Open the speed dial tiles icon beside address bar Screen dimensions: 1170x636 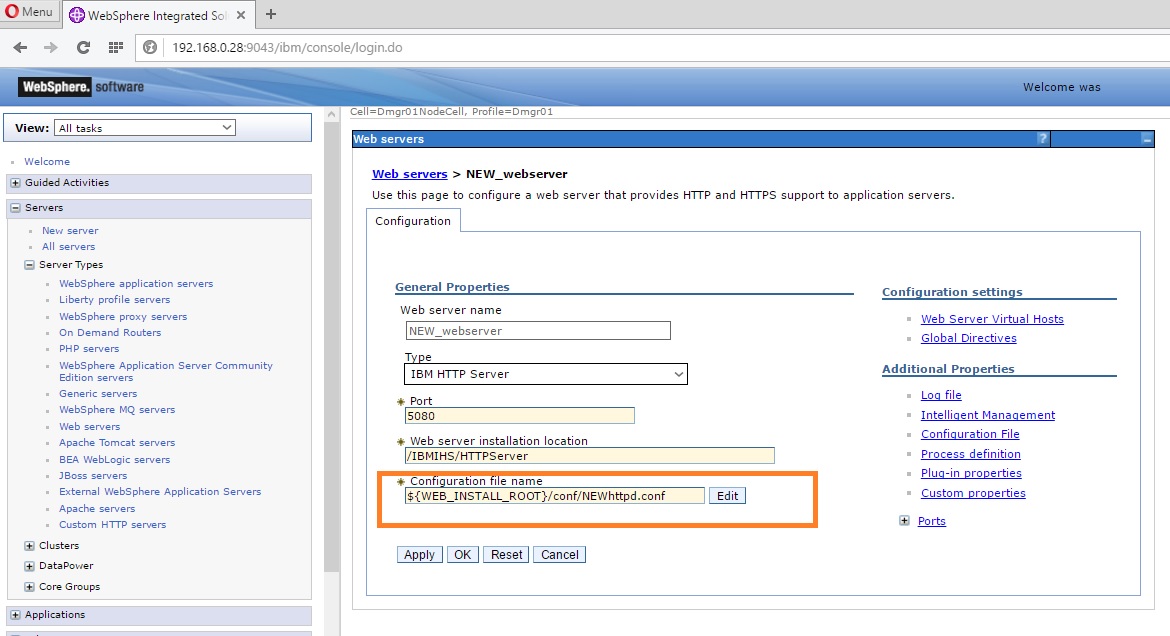point(114,46)
